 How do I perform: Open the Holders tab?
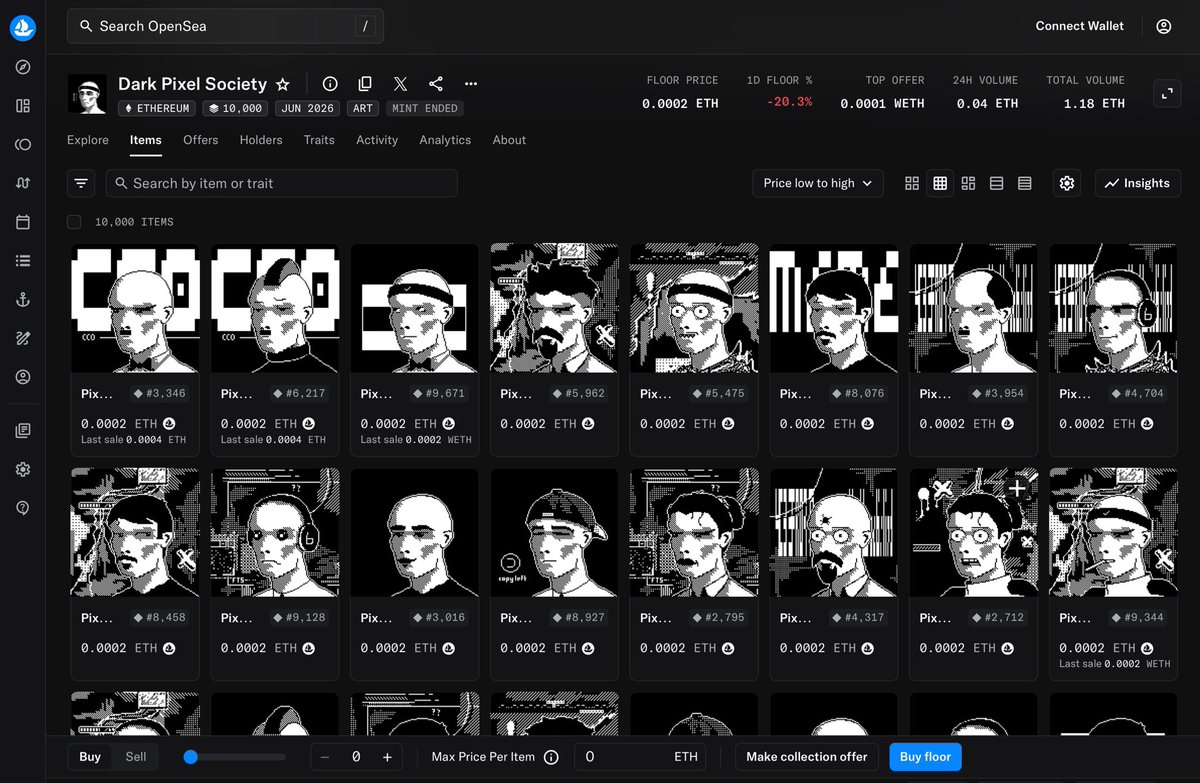tap(261, 140)
